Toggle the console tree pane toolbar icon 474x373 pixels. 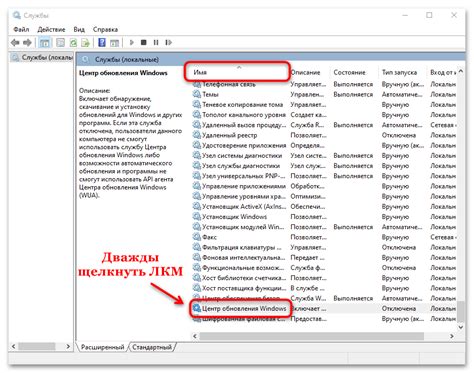[45, 43]
